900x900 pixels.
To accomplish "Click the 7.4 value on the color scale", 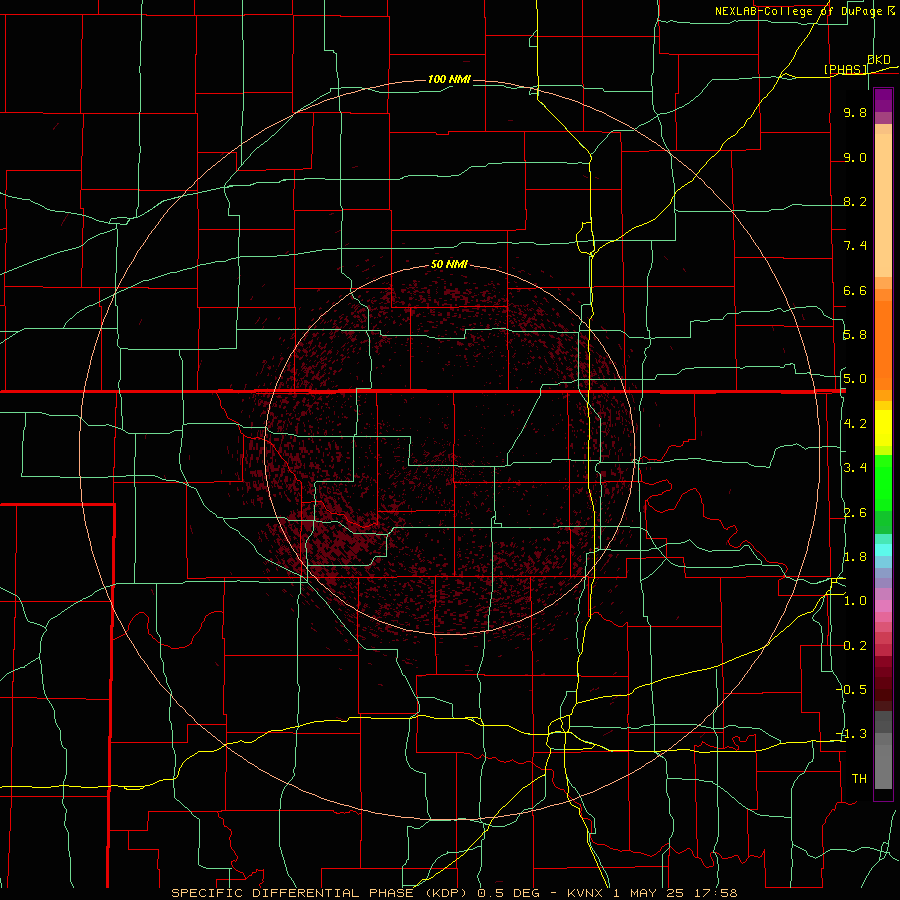I will [x=855, y=246].
